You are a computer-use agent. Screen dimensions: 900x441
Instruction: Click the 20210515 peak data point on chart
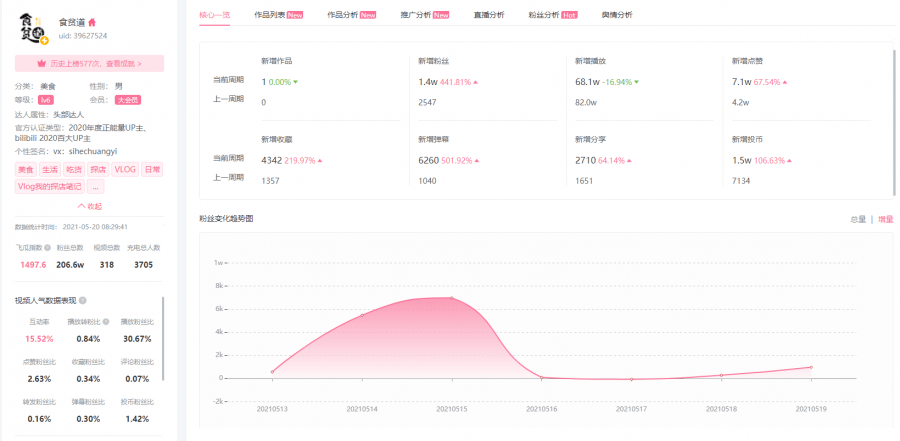(x=452, y=298)
